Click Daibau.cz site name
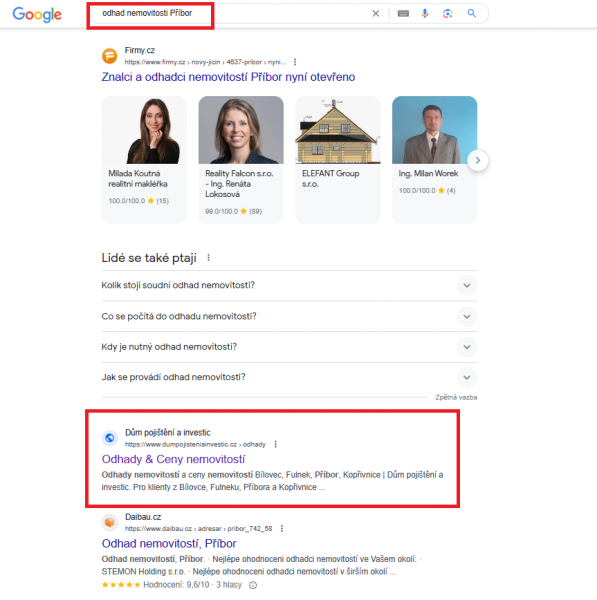 click(x=143, y=517)
